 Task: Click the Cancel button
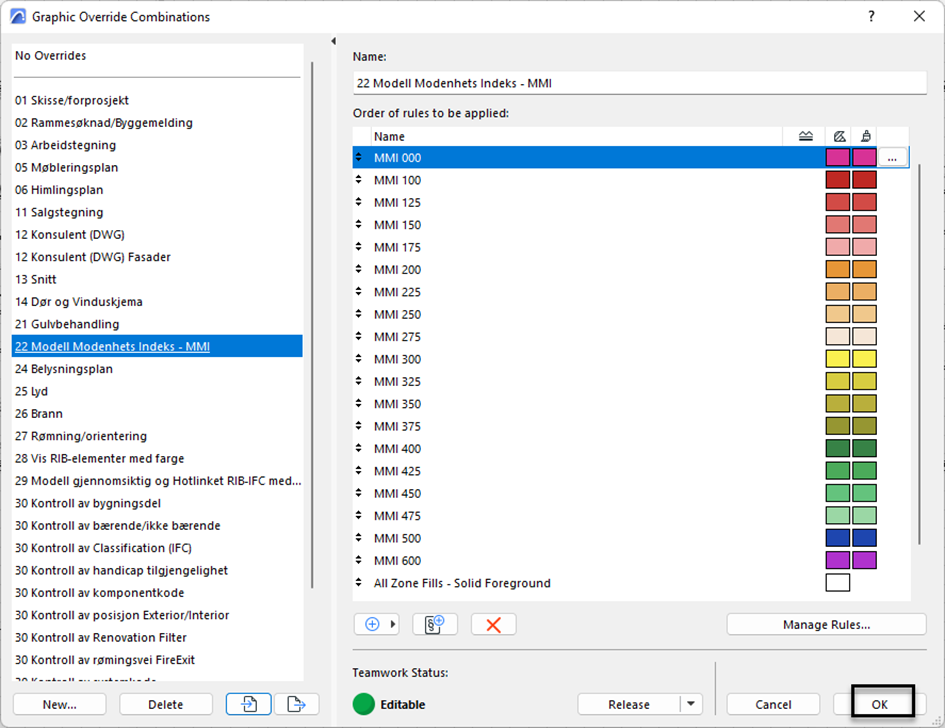[773, 704]
